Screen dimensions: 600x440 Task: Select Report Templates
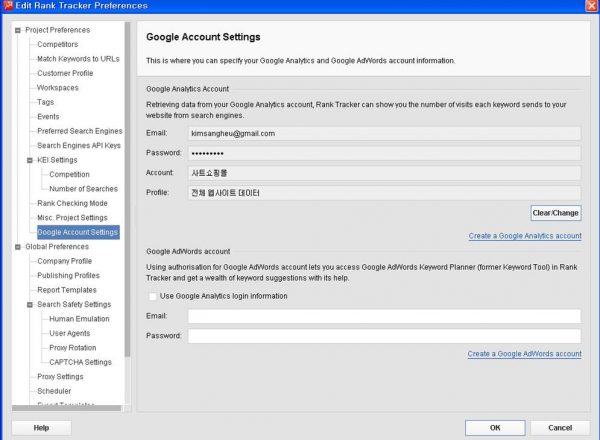(67, 290)
